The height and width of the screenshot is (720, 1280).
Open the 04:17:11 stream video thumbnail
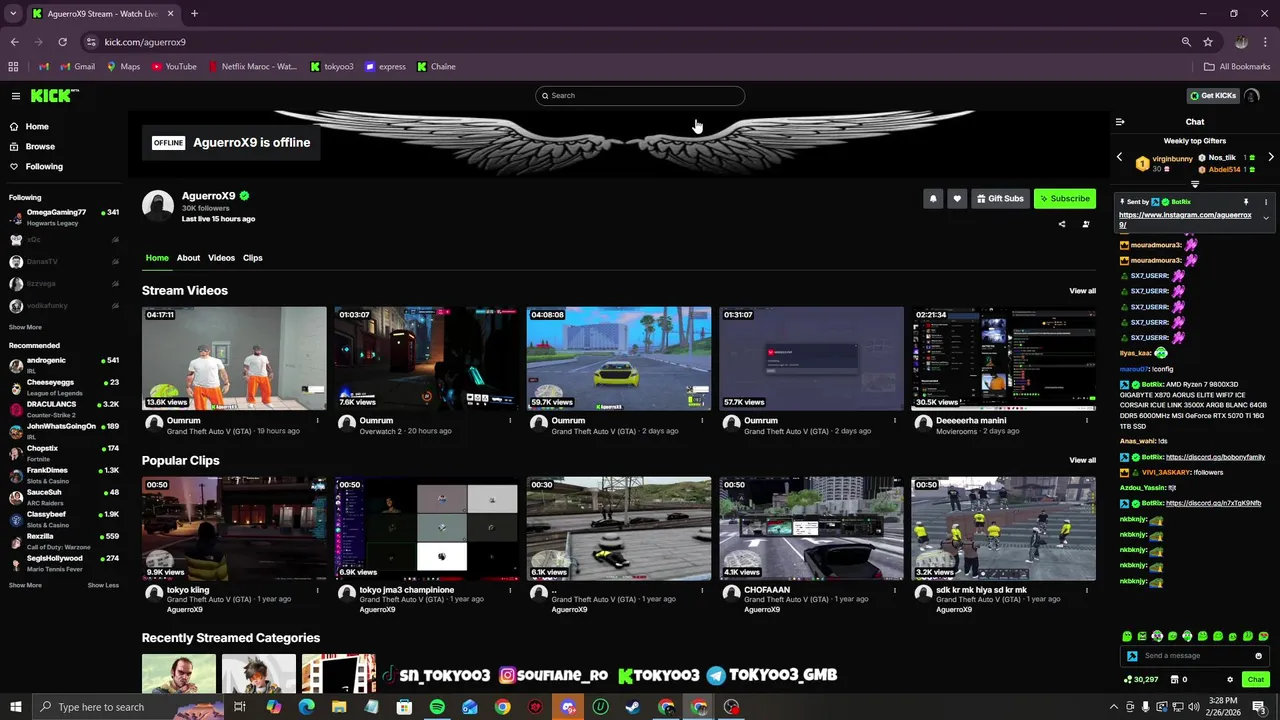click(x=234, y=359)
